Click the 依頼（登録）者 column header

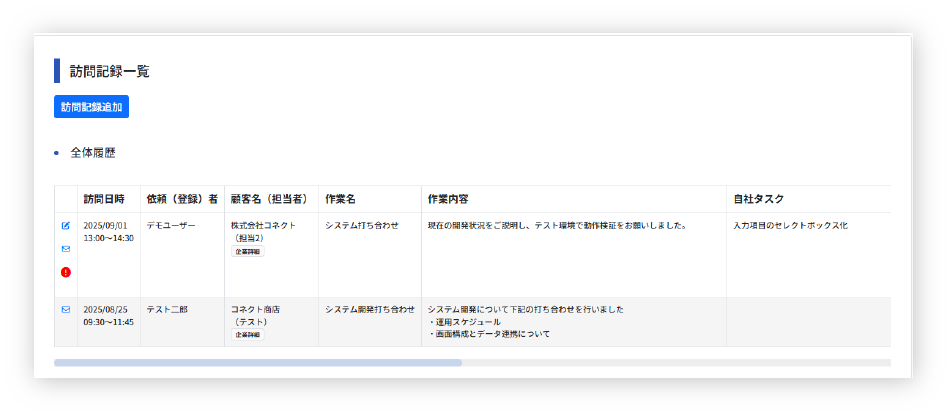181,199
